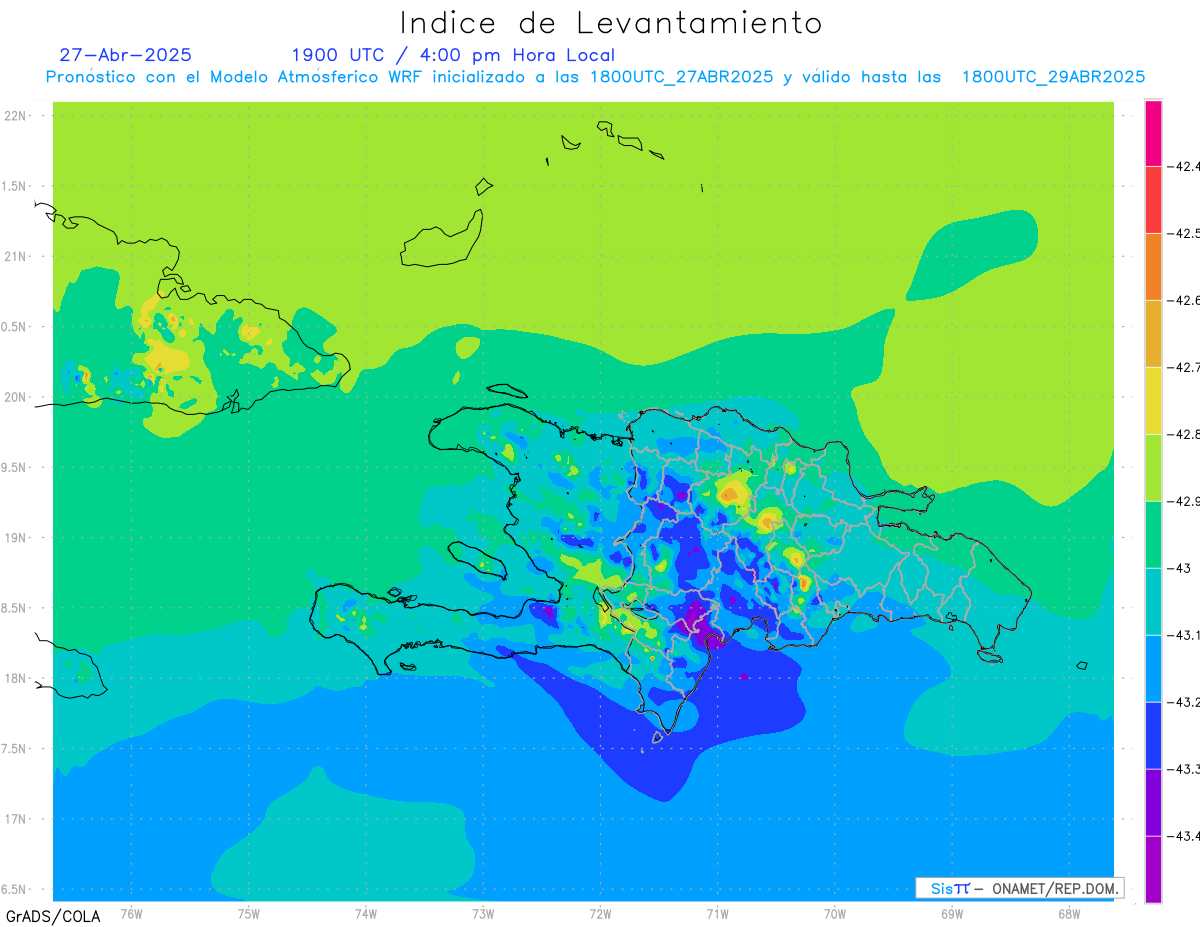Viewport: 1200px width, 927px height.
Task: Click the 'Indice de Levantamiento' title
Action: (x=611, y=22)
